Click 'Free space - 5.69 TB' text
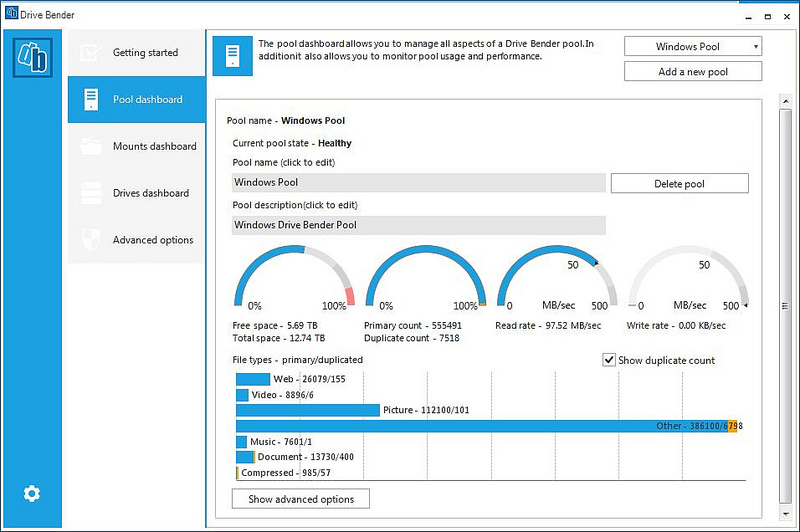Image resolution: width=800 pixels, height=532 pixels. (275, 325)
